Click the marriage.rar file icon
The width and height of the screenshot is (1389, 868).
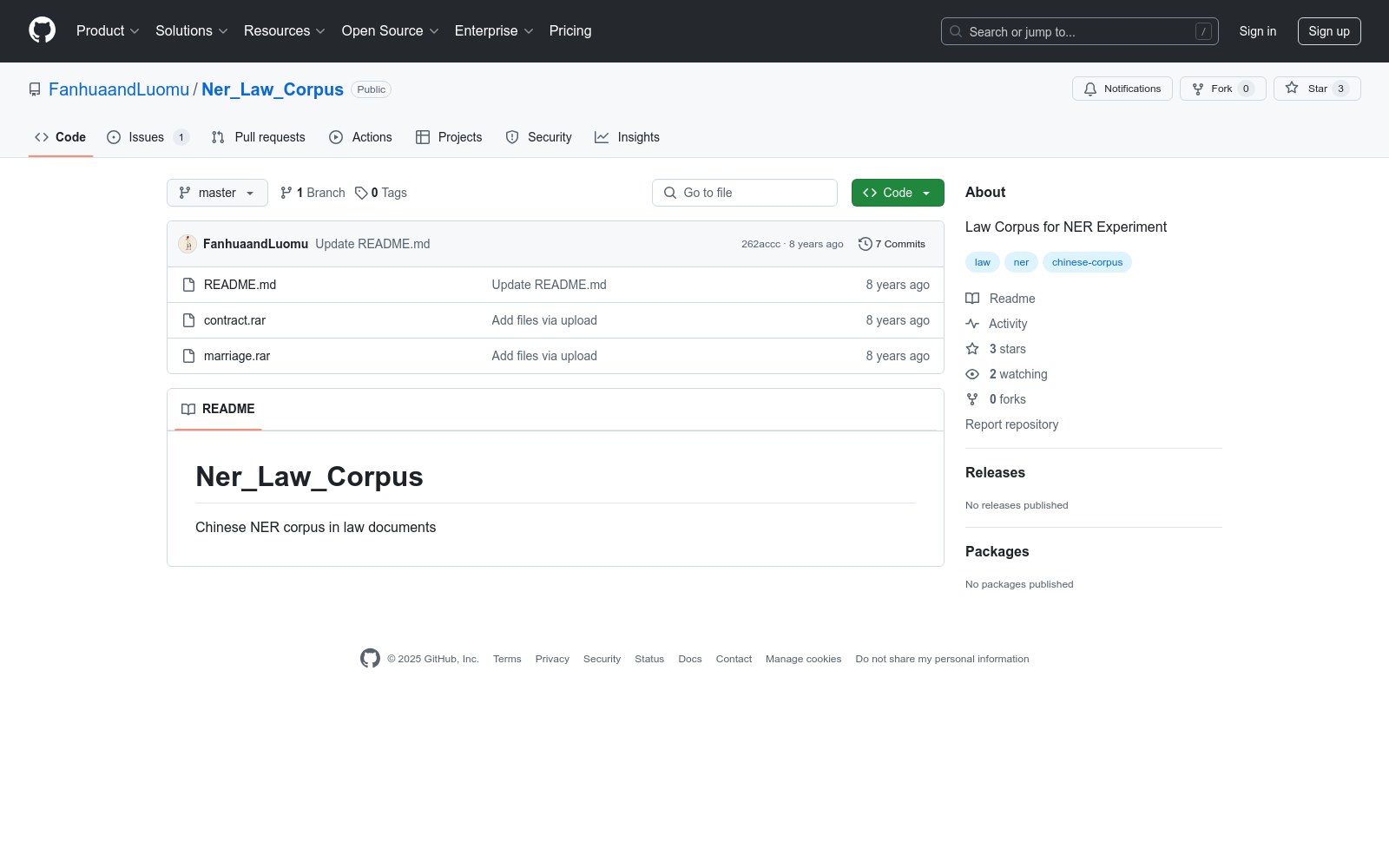[188, 356]
